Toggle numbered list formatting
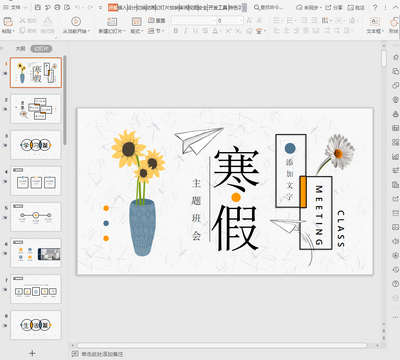400x360 pixels. (x=291, y=21)
